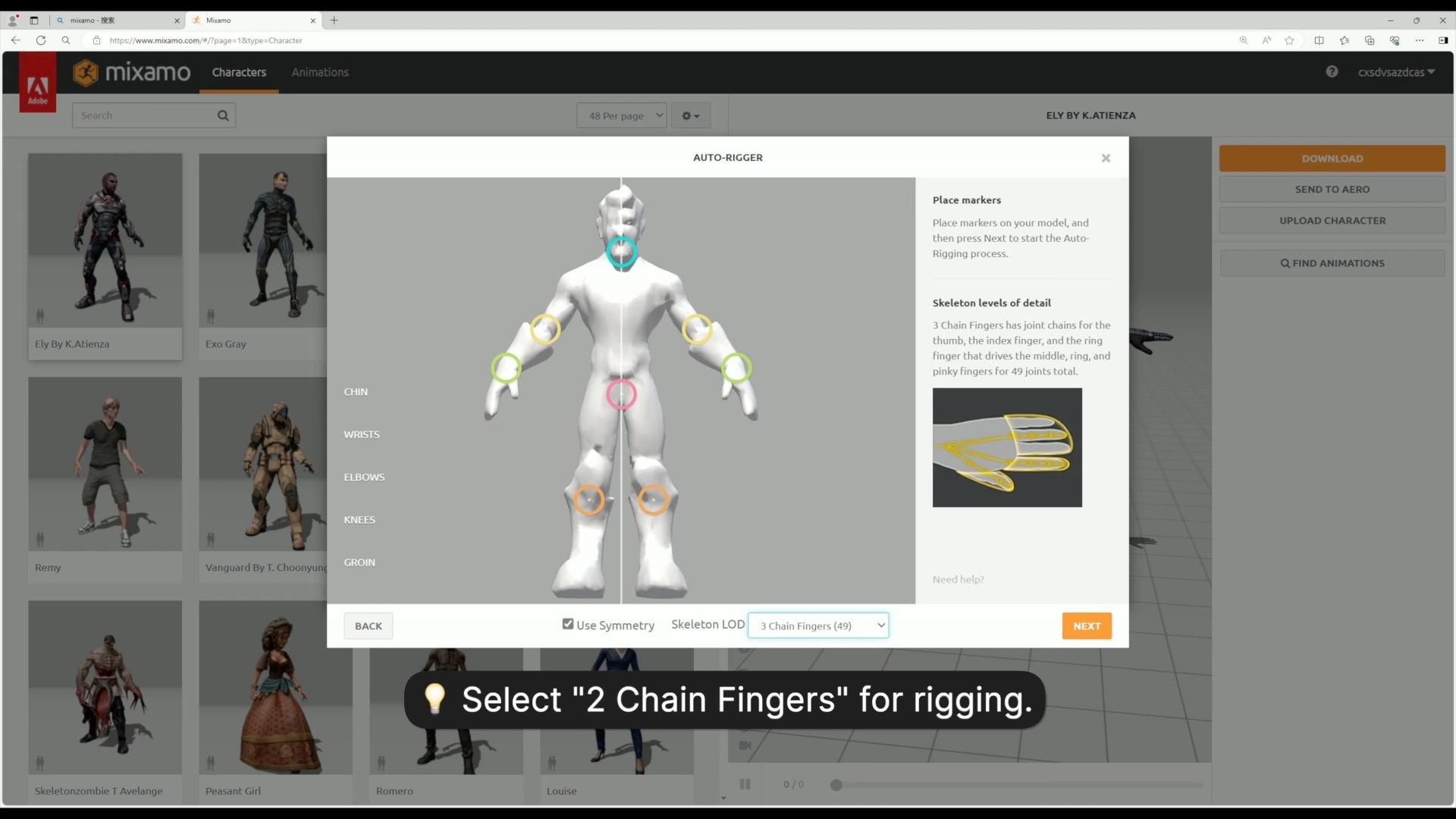Click the Animations tab icon
The height and width of the screenshot is (819, 1456).
(319, 72)
